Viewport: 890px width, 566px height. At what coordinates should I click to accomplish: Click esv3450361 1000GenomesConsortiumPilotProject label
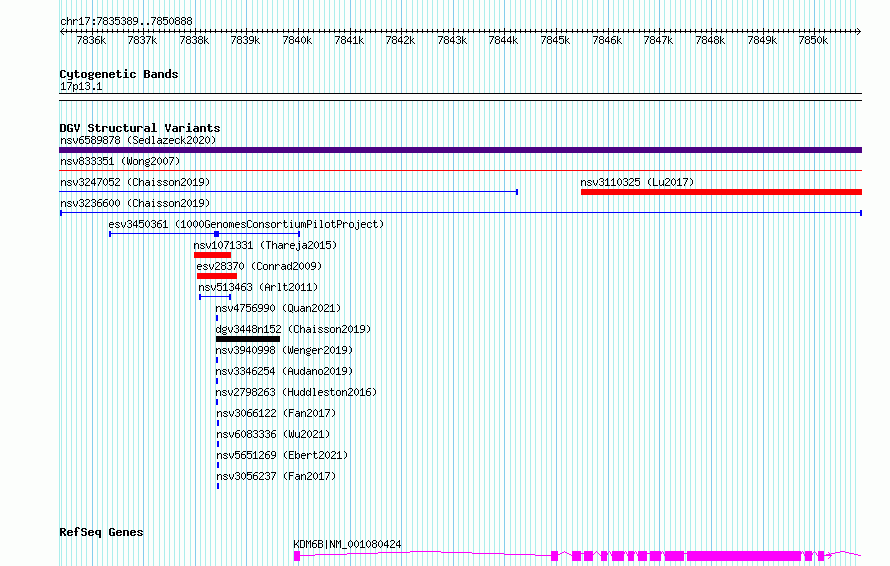[246, 224]
